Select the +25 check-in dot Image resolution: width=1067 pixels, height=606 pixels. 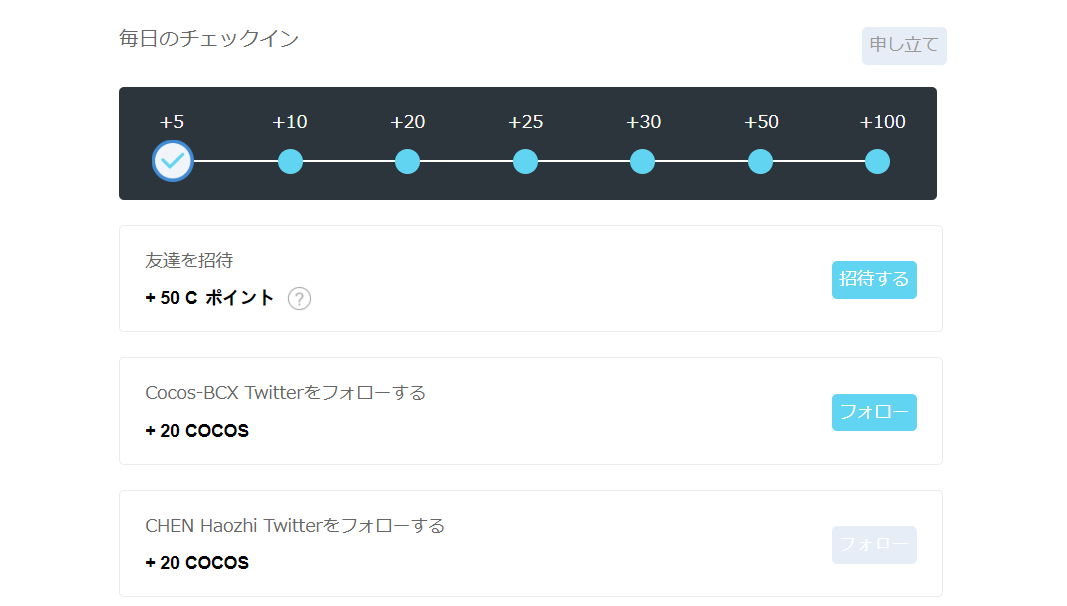525,162
